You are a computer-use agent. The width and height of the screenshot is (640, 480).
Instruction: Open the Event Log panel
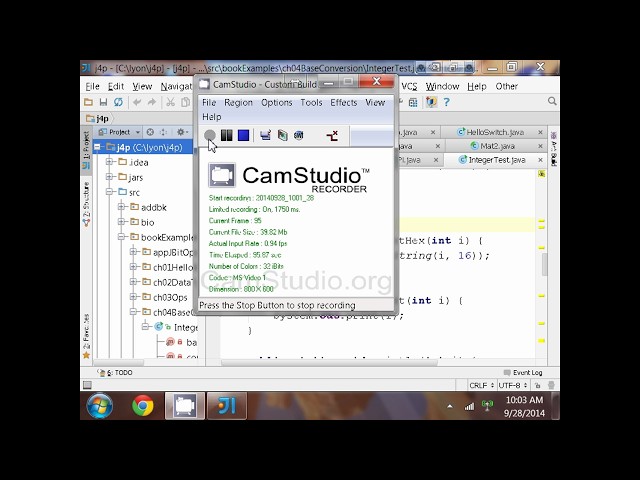click(523, 373)
